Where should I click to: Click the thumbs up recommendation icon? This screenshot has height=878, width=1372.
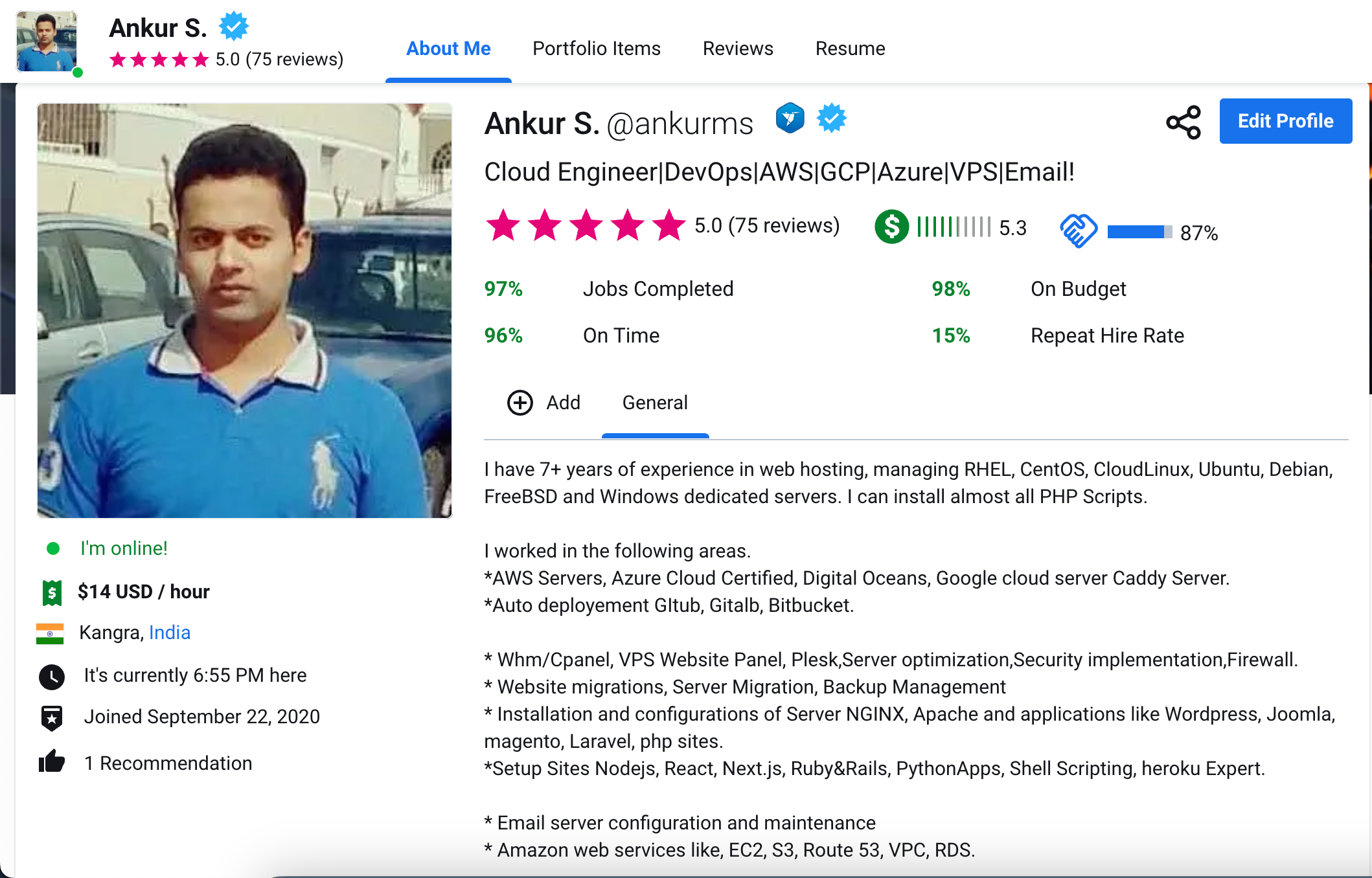[x=52, y=761]
